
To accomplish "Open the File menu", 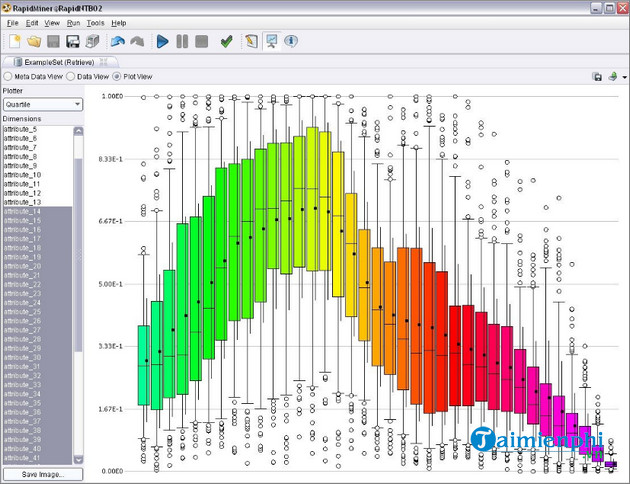I will [12, 23].
